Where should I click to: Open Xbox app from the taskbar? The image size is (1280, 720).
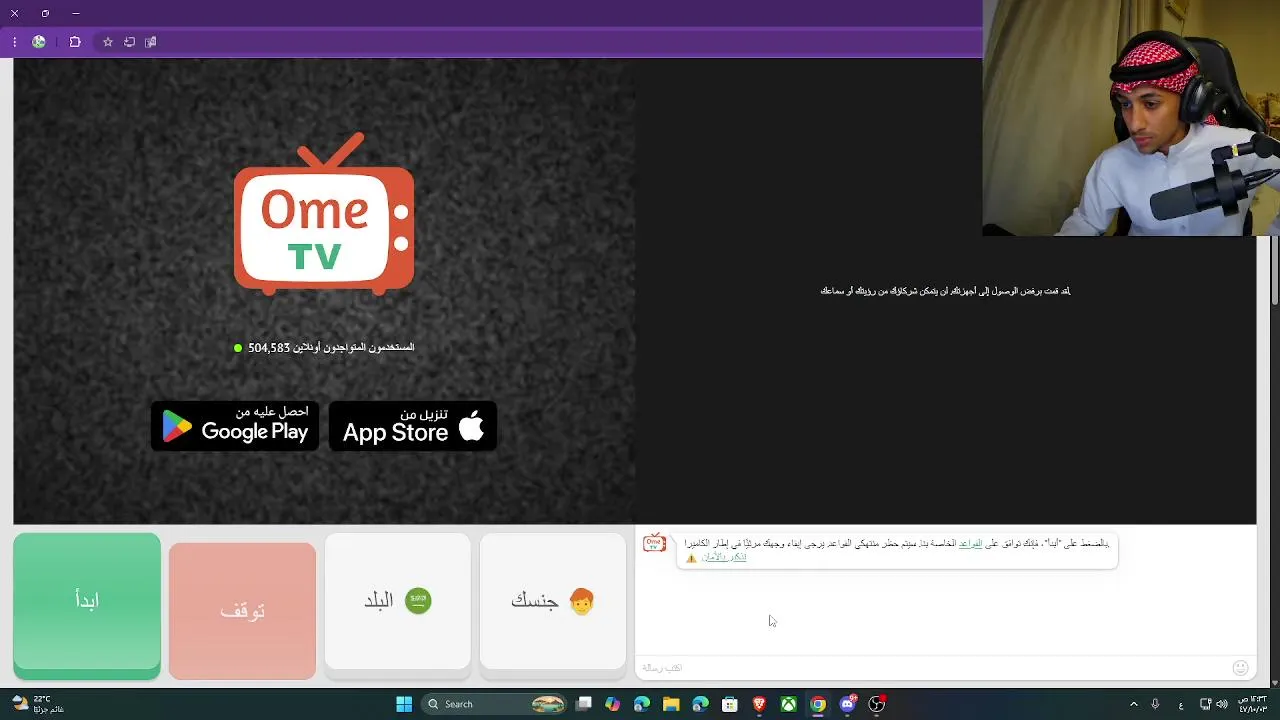[789, 704]
